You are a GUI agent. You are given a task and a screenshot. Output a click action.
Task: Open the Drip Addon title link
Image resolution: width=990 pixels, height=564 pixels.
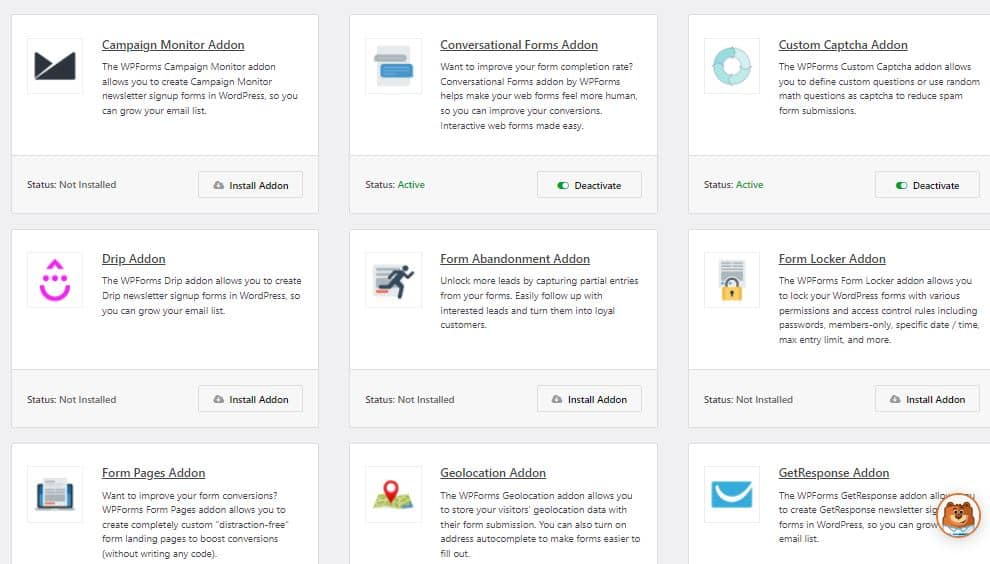(134, 259)
